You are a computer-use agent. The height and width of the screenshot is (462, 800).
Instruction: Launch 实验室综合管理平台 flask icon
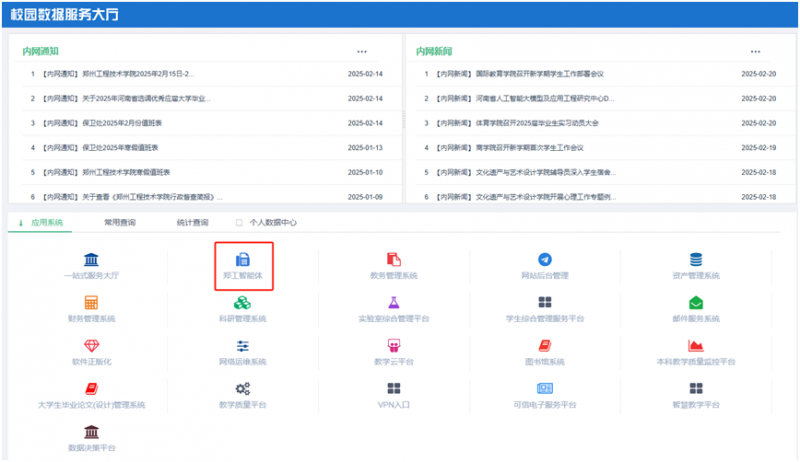pos(393,303)
